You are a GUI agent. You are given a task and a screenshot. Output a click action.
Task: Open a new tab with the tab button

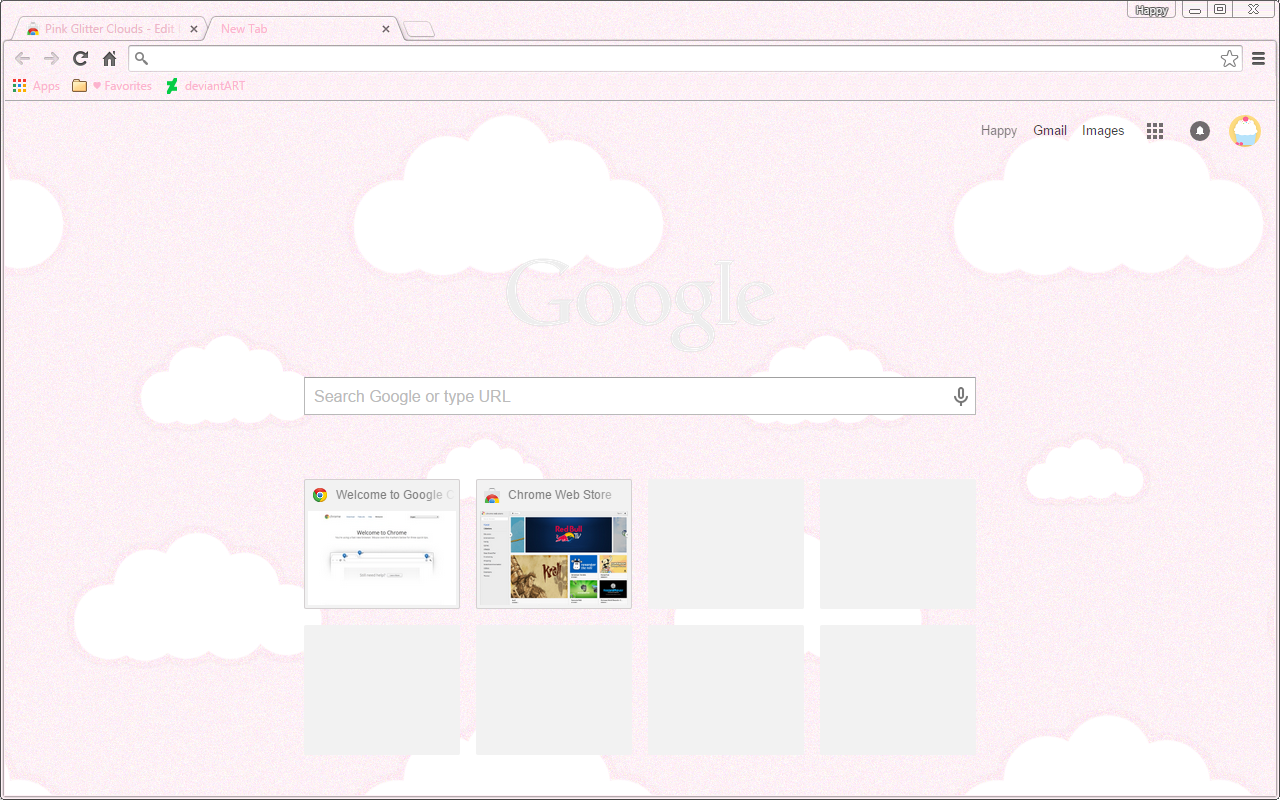tap(419, 30)
